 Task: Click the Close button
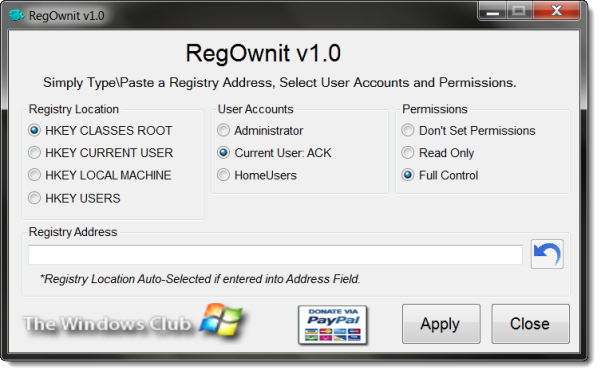pos(530,324)
